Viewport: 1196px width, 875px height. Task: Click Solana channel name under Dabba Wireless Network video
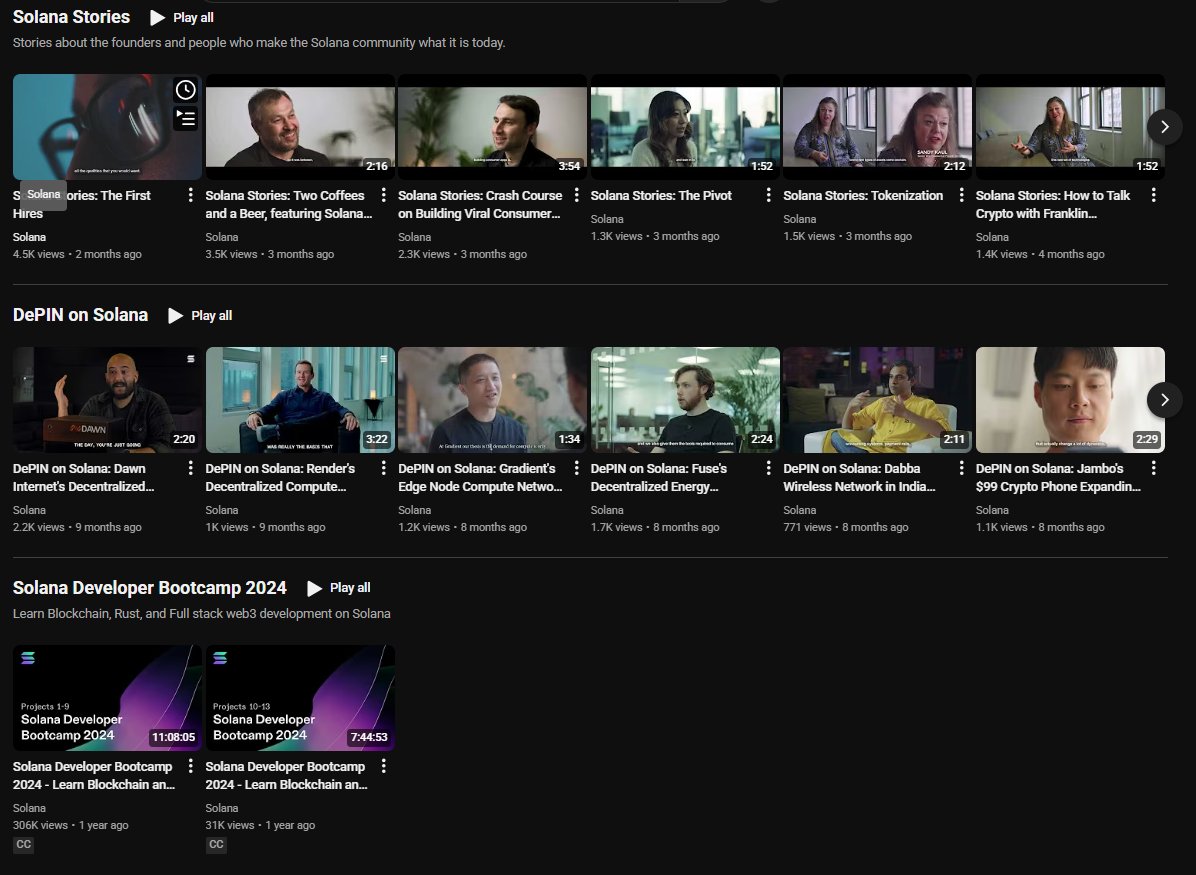point(799,510)
